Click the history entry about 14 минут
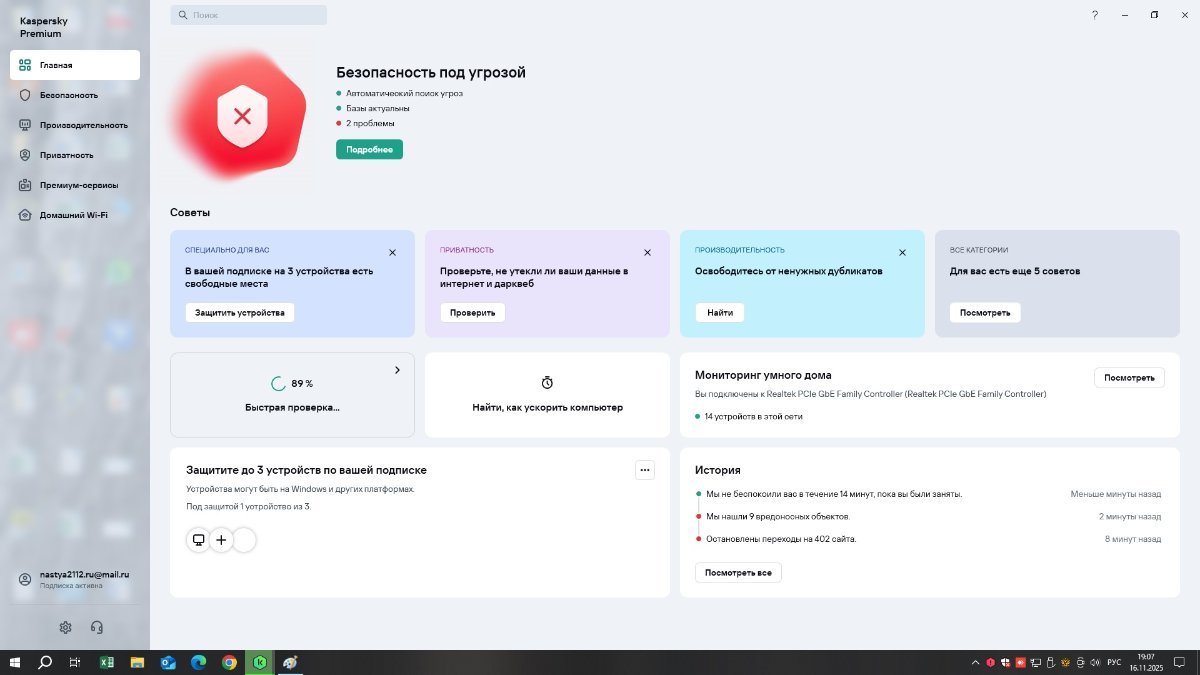The height and width of the screenshot is (675, 1200). [834, 494]
